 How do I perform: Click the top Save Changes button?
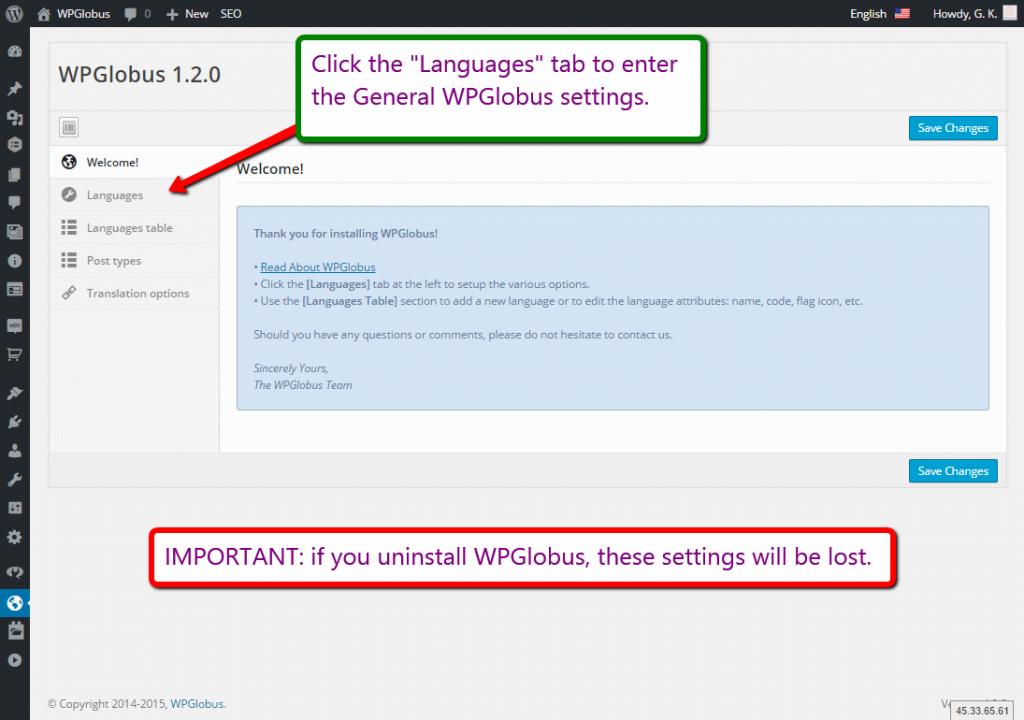pyautogui.click(x=952, y=128)
